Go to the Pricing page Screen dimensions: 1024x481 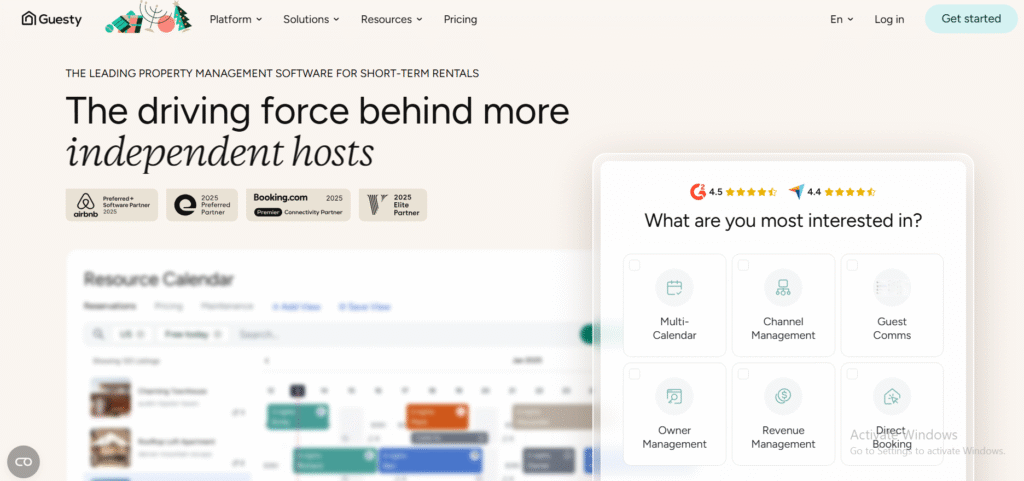click(460, 19)
